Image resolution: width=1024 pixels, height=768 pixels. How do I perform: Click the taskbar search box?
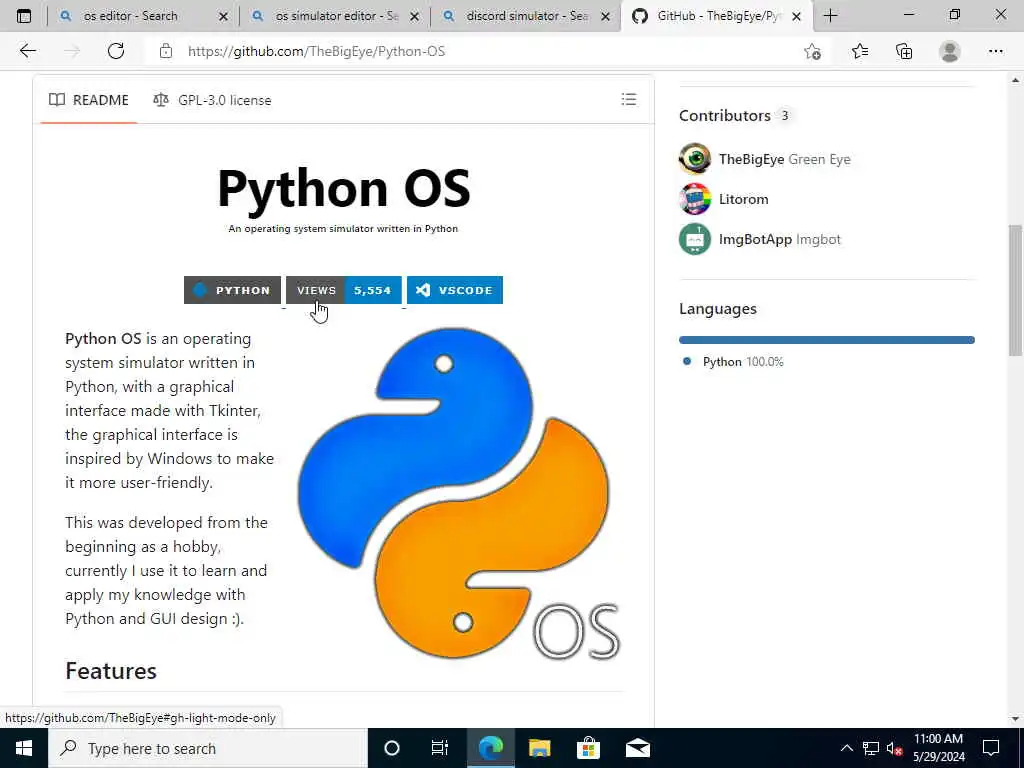pyautogui.click(x=208, y=748)
